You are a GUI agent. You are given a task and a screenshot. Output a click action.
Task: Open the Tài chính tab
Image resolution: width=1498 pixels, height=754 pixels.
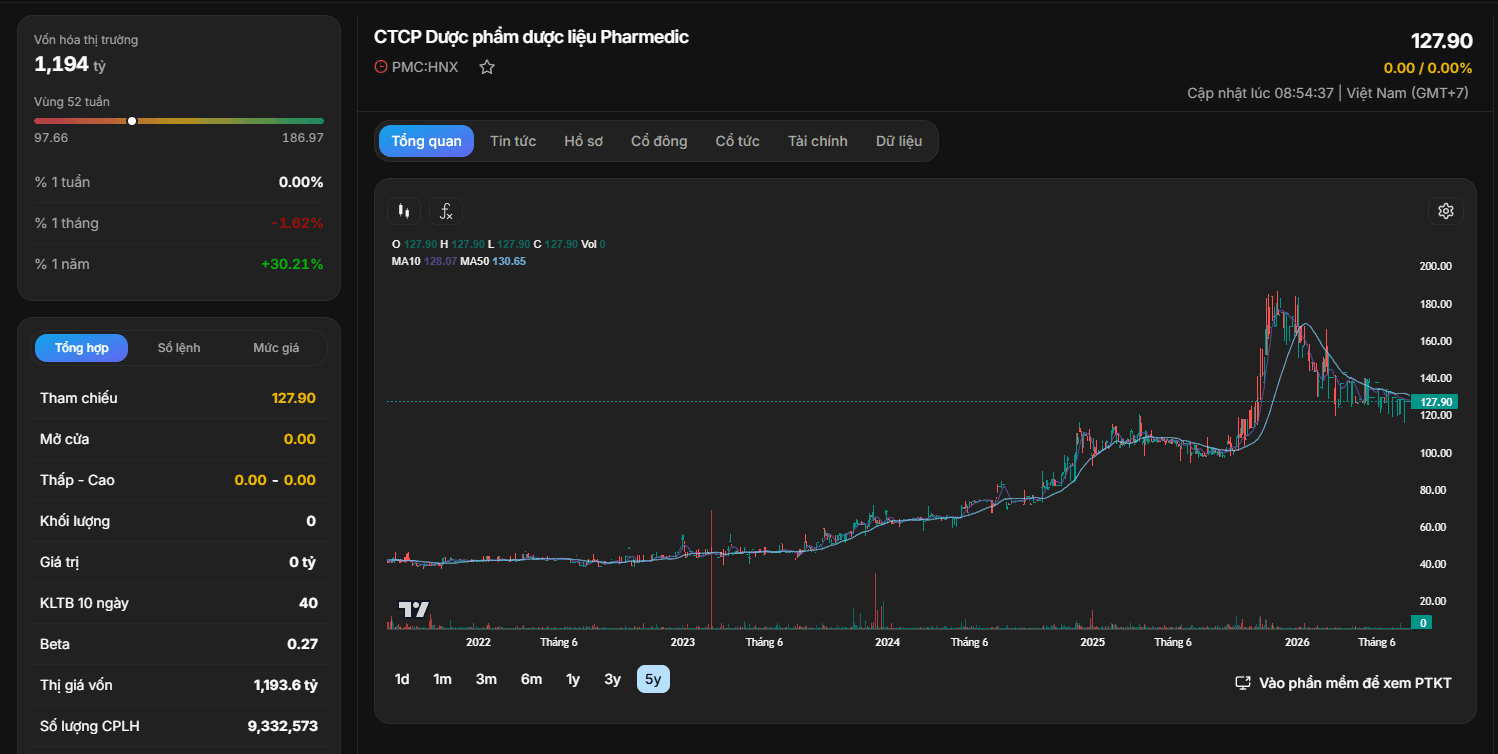click(817, 141)
